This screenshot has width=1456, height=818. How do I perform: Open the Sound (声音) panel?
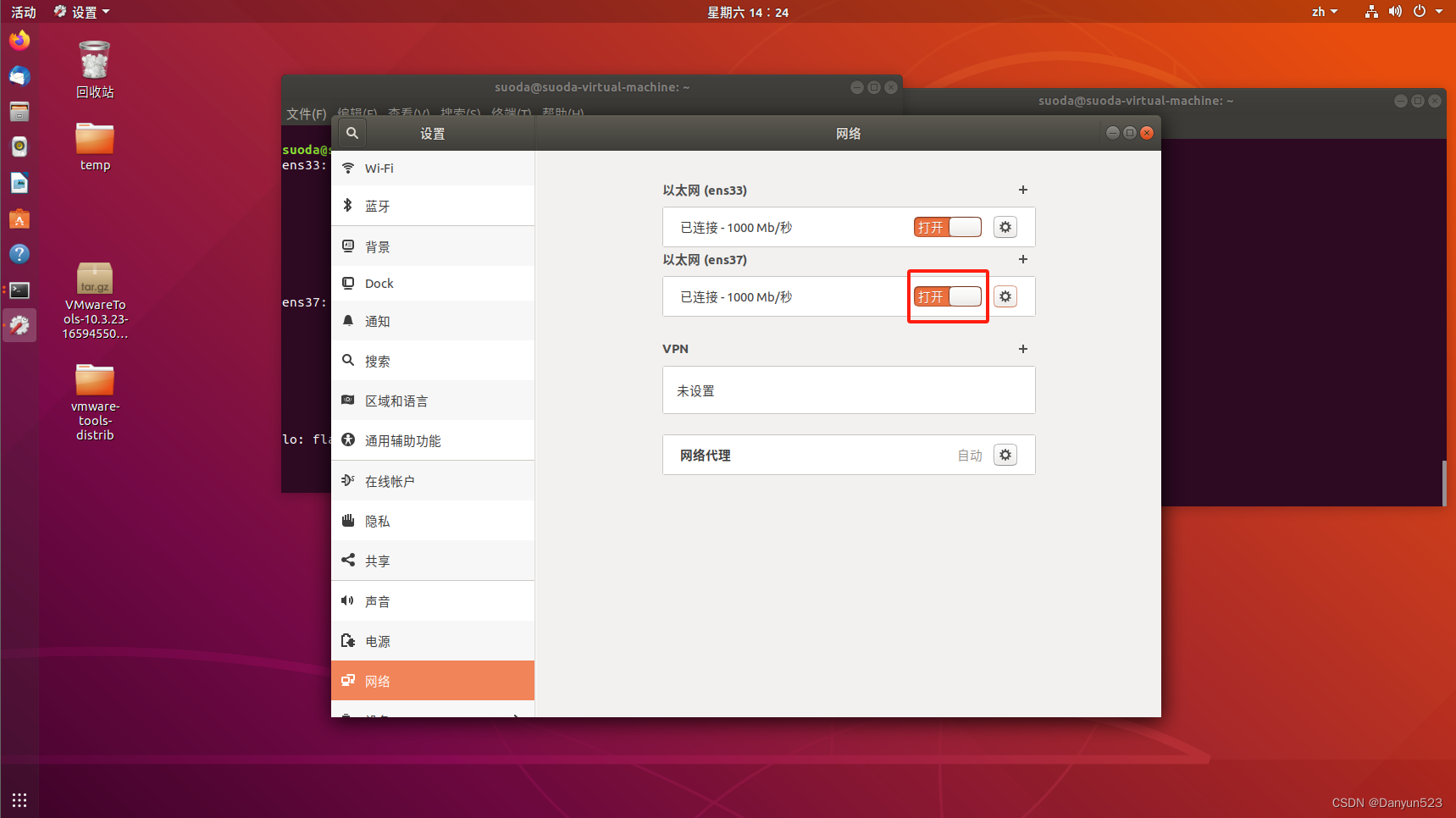click(433, 601)
